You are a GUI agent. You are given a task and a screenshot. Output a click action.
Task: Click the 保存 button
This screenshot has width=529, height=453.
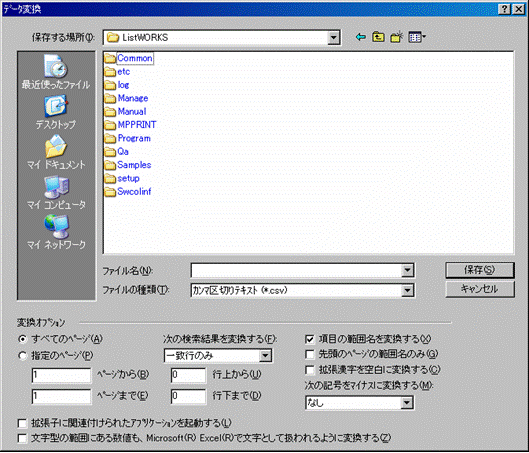(479, 270)
